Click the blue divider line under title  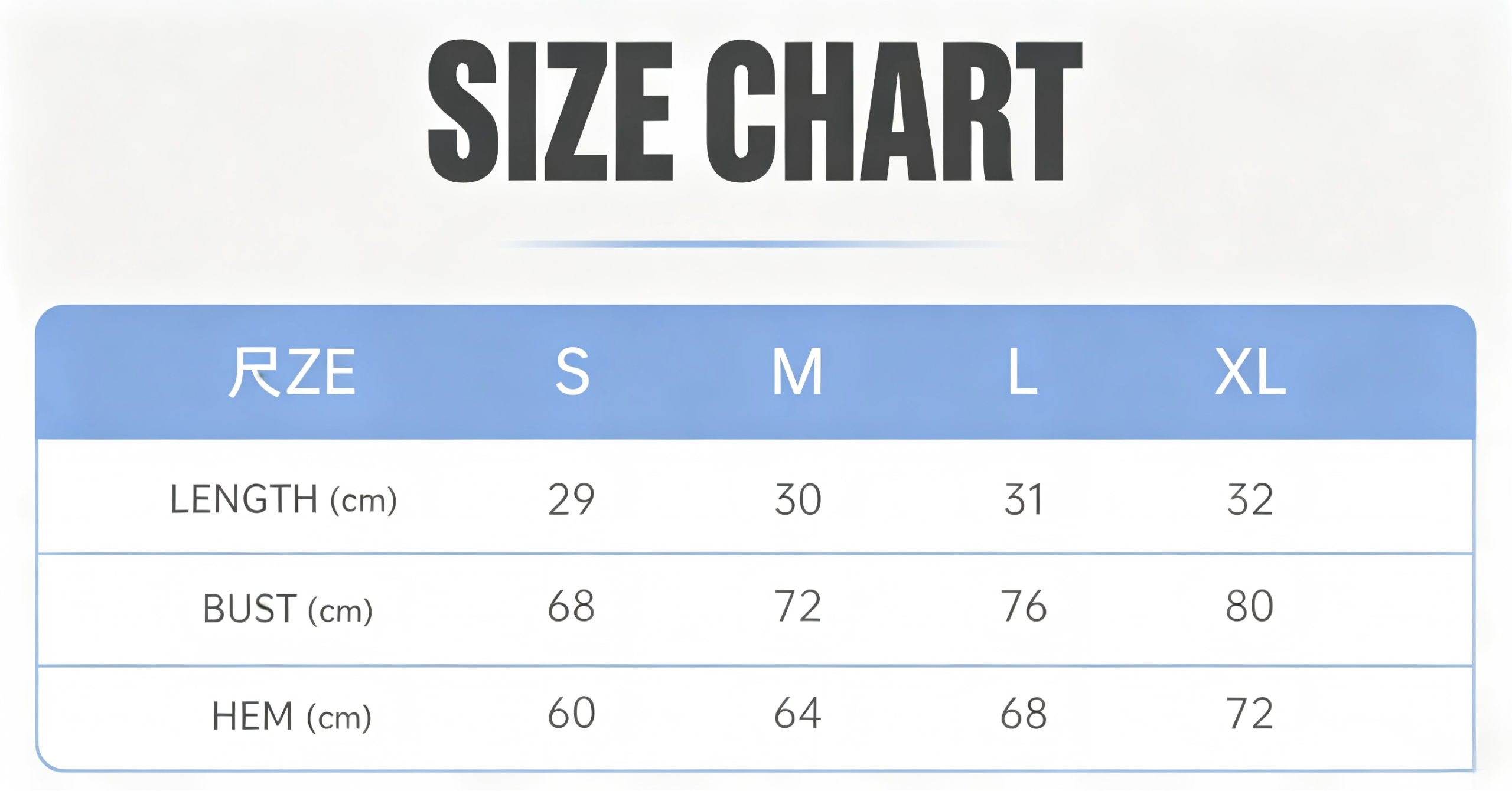(x=755, y=244)
